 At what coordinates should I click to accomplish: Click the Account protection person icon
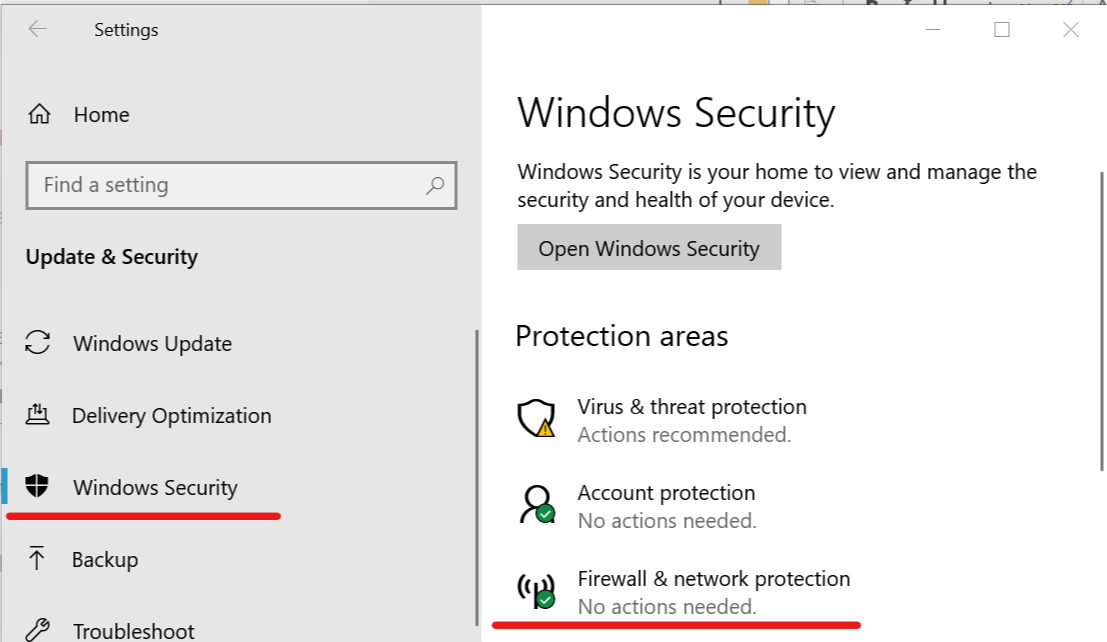tap(537, 504)
